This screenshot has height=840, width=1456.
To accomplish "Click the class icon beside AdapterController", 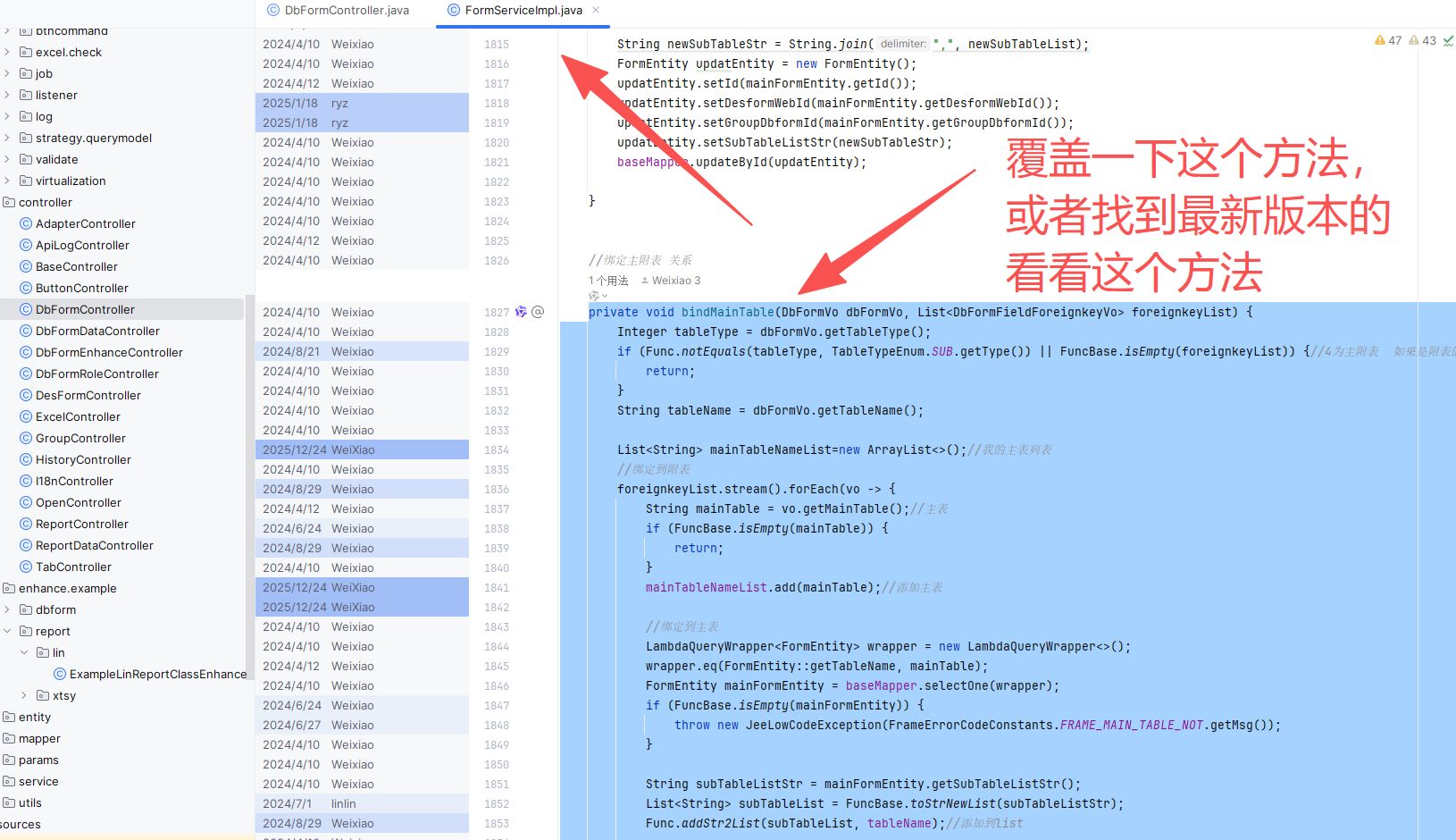I will pos(26,223).
